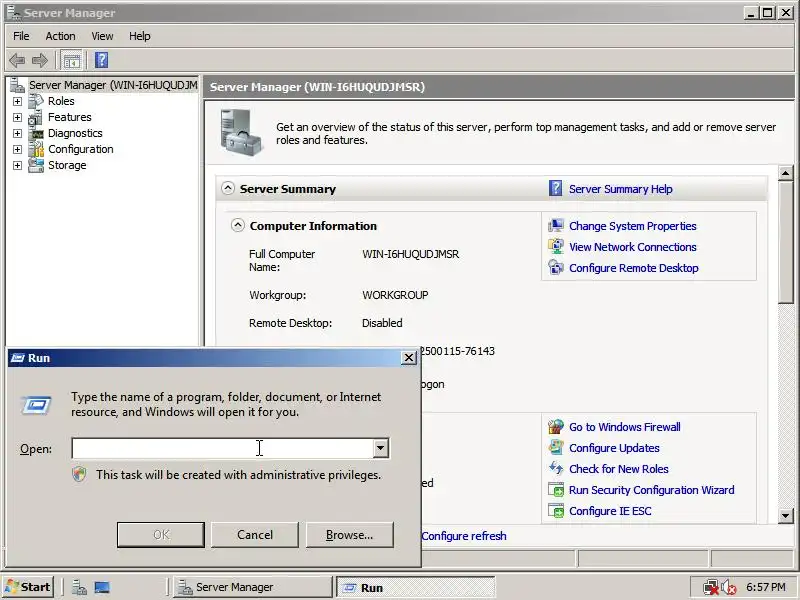Click the vertical scrollbar thumb
Image resolution: width=800 pixels, height=600 pixels.
coord(786,243)
